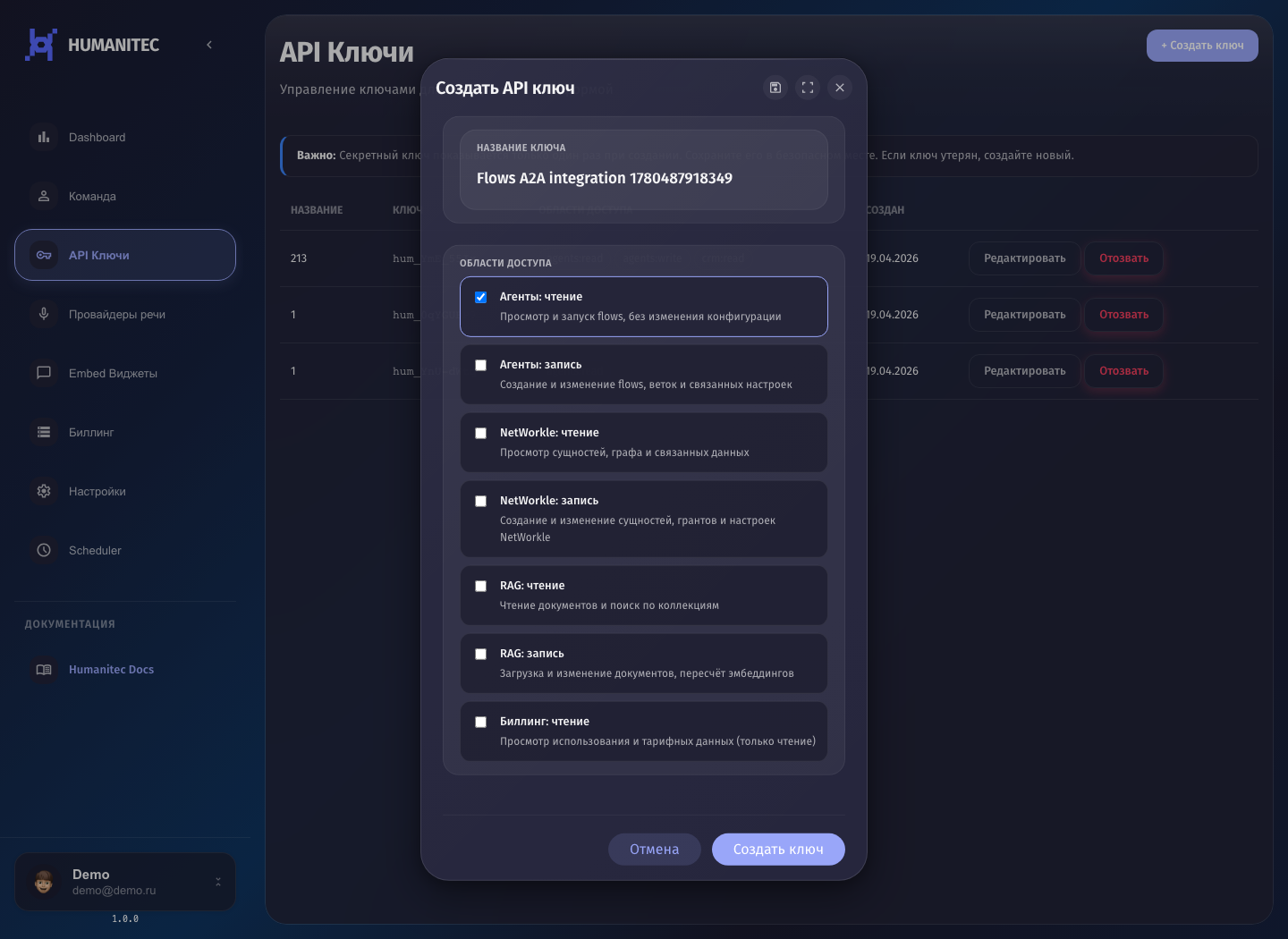Click the Команда person icon
Viewport: 1288px width, 939px height.
tap(44, 196)
